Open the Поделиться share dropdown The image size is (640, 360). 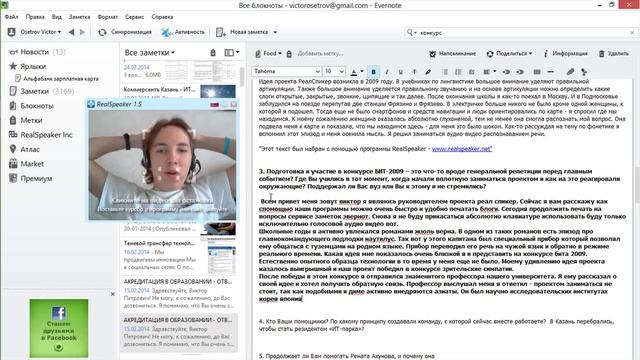pos(509,53)
